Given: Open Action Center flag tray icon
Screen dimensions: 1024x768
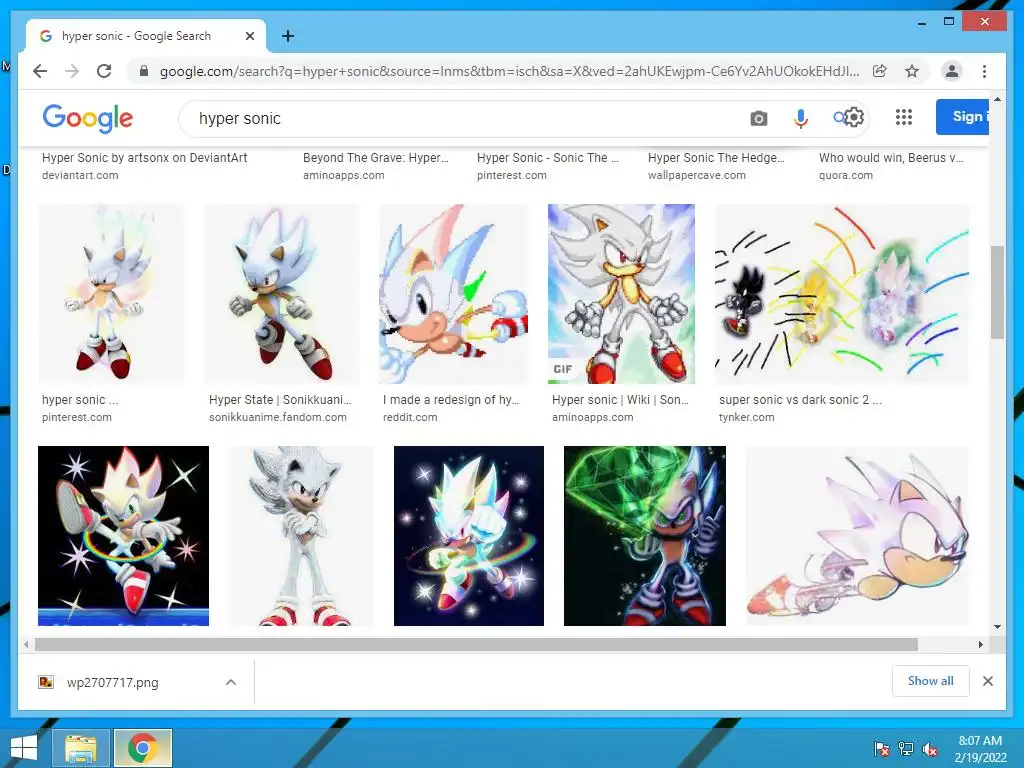Looking at the screenshot, I should pos(881,748).
